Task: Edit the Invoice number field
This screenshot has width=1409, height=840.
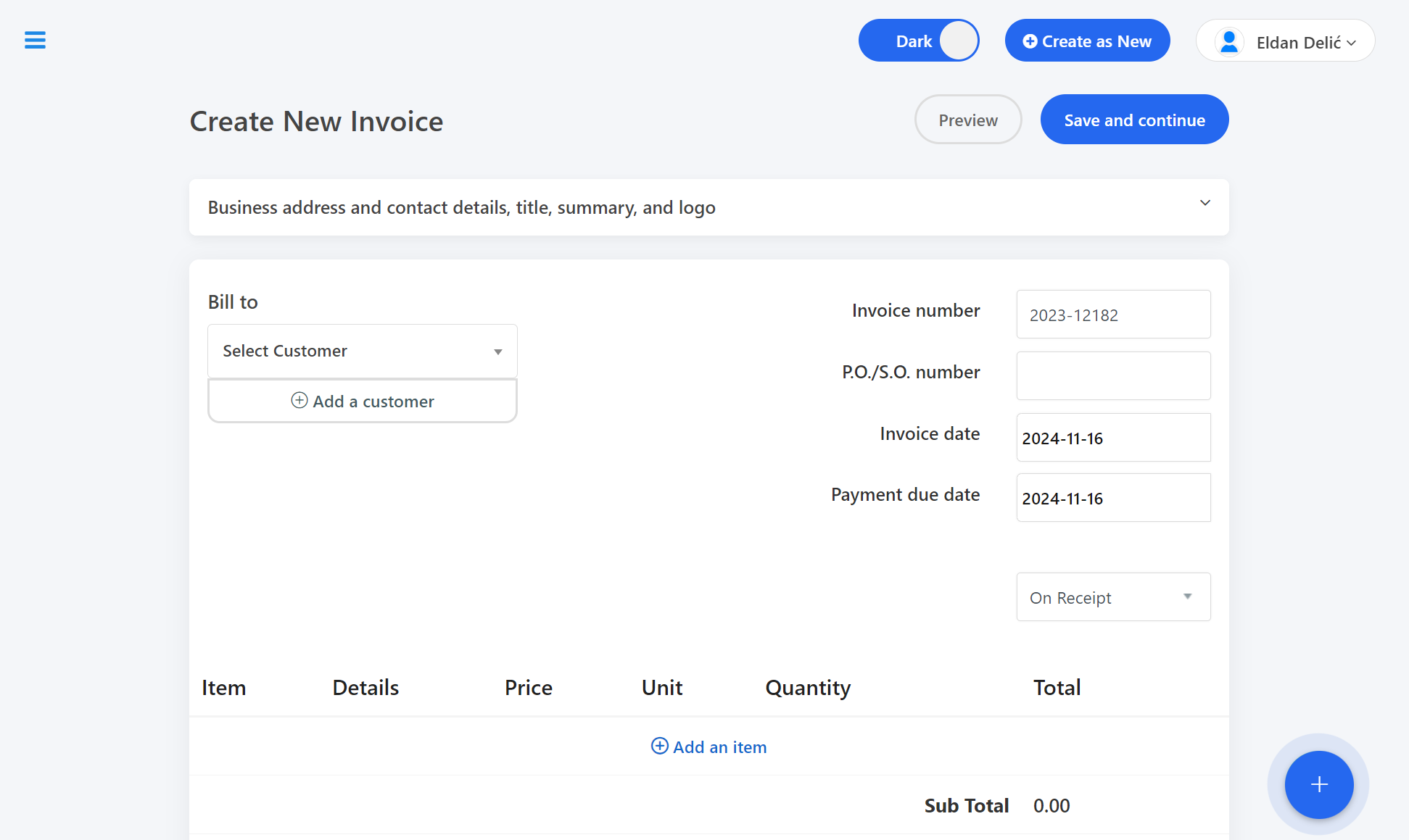Action: 1113,315
